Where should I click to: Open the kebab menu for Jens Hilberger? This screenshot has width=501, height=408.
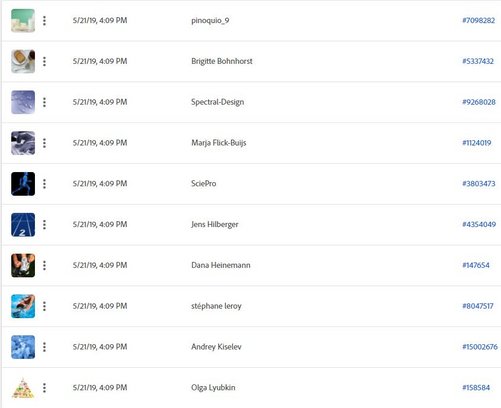44,225
